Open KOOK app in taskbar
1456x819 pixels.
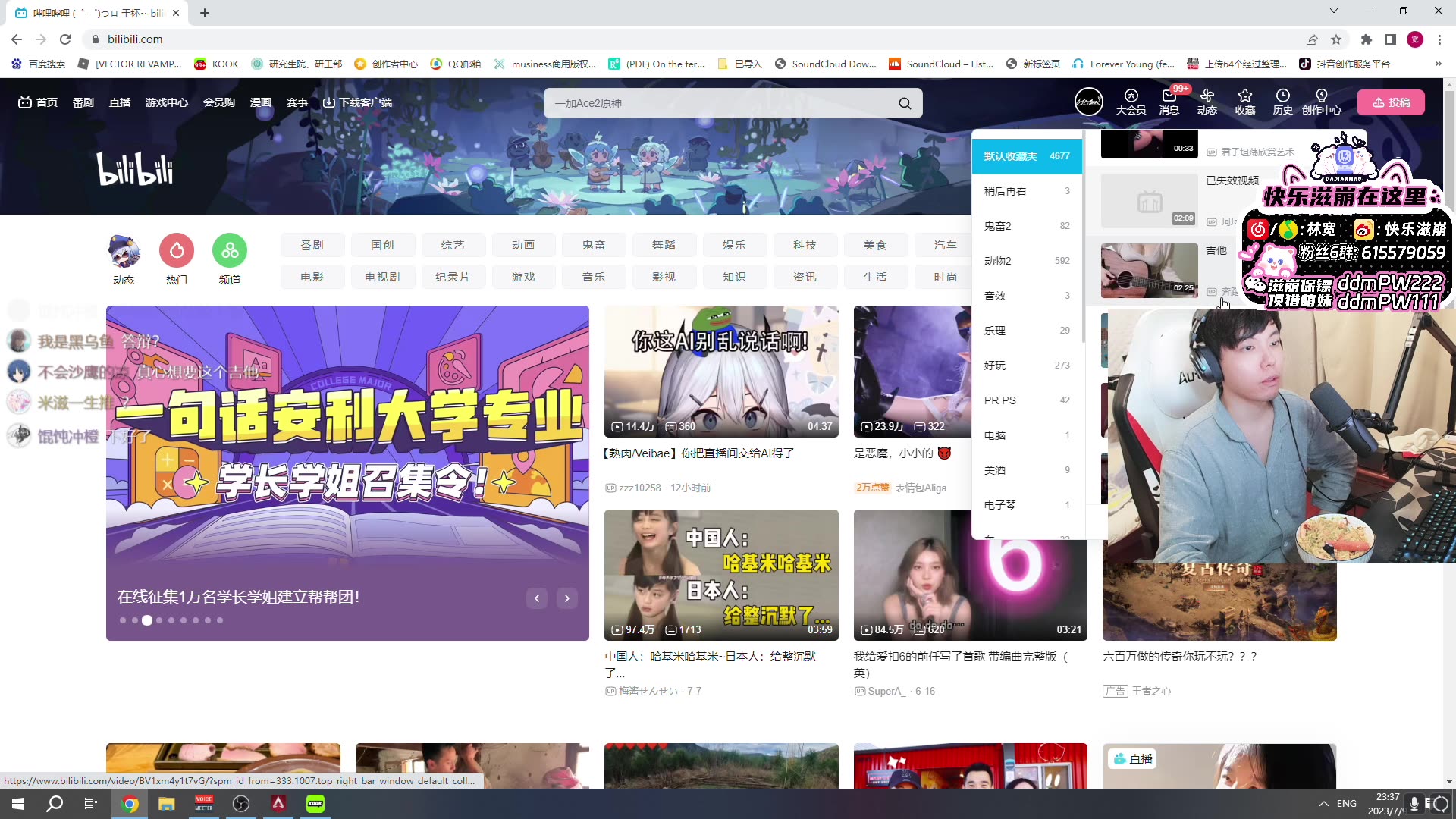tap(315, 804)
